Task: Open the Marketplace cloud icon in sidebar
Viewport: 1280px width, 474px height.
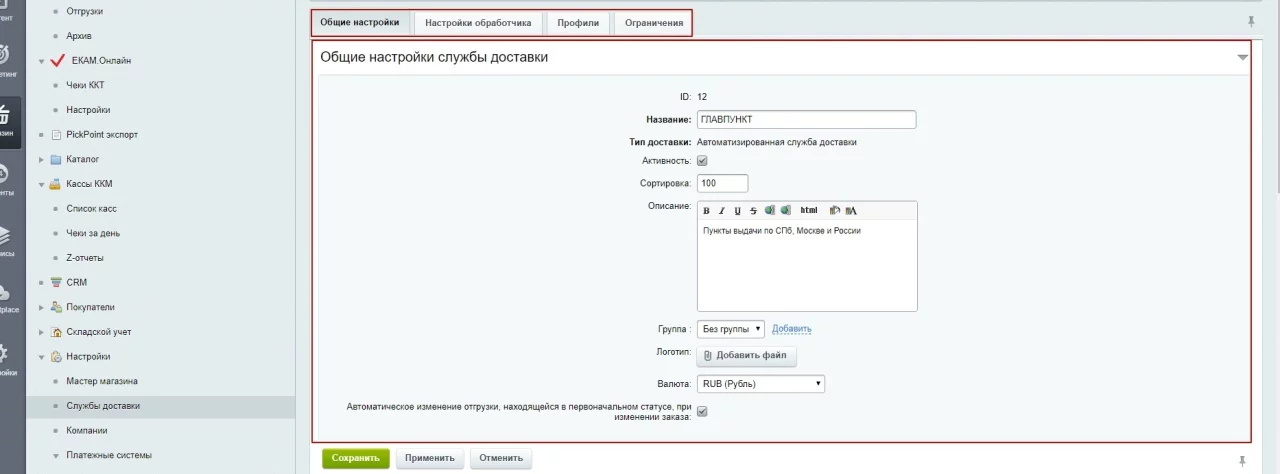Action: click(5, 293)
